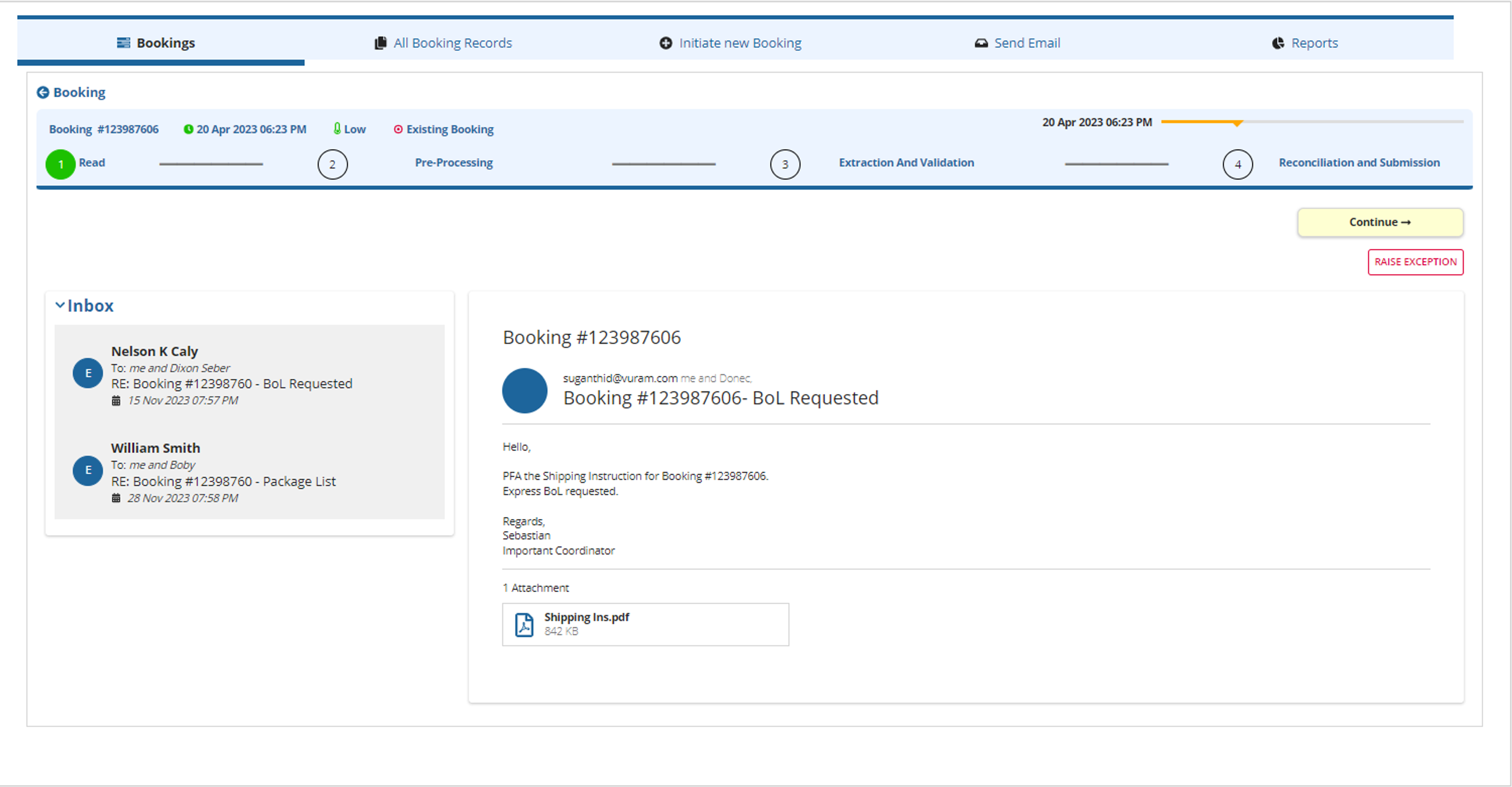Switch to All Booking Records tab

click(443, 42)
